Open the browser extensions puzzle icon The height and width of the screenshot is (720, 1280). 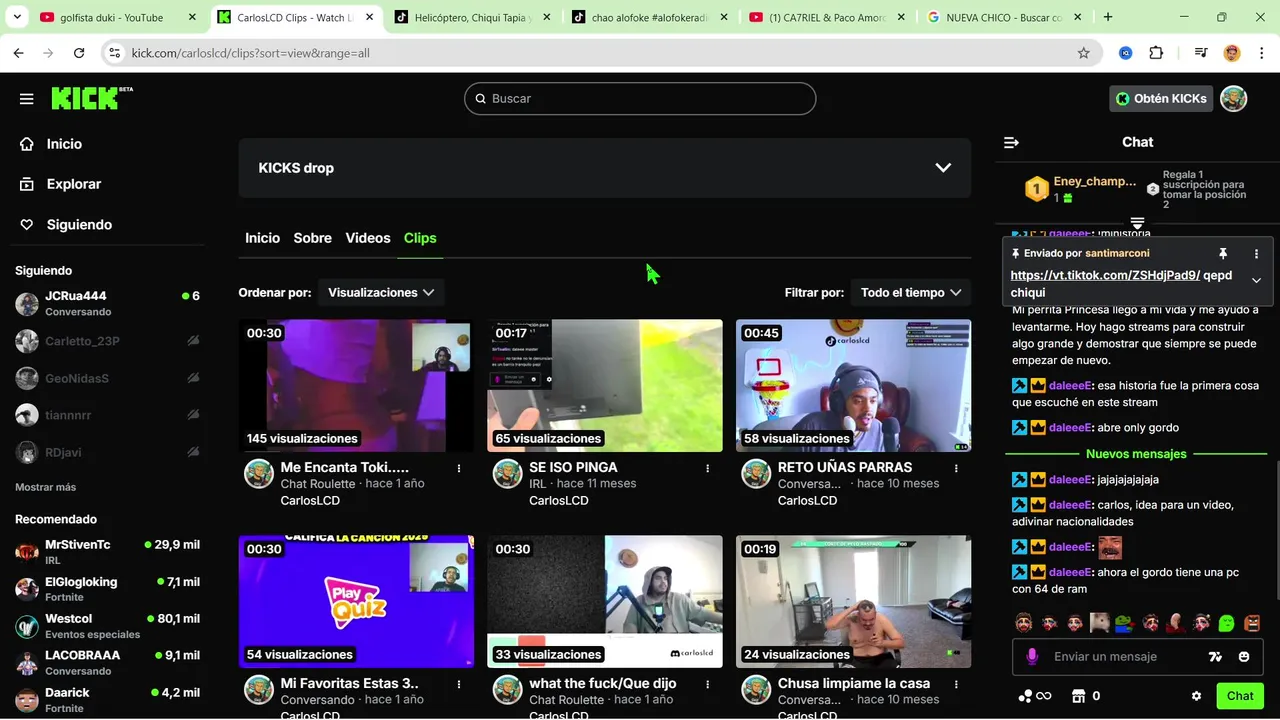tap(1157, 53)
